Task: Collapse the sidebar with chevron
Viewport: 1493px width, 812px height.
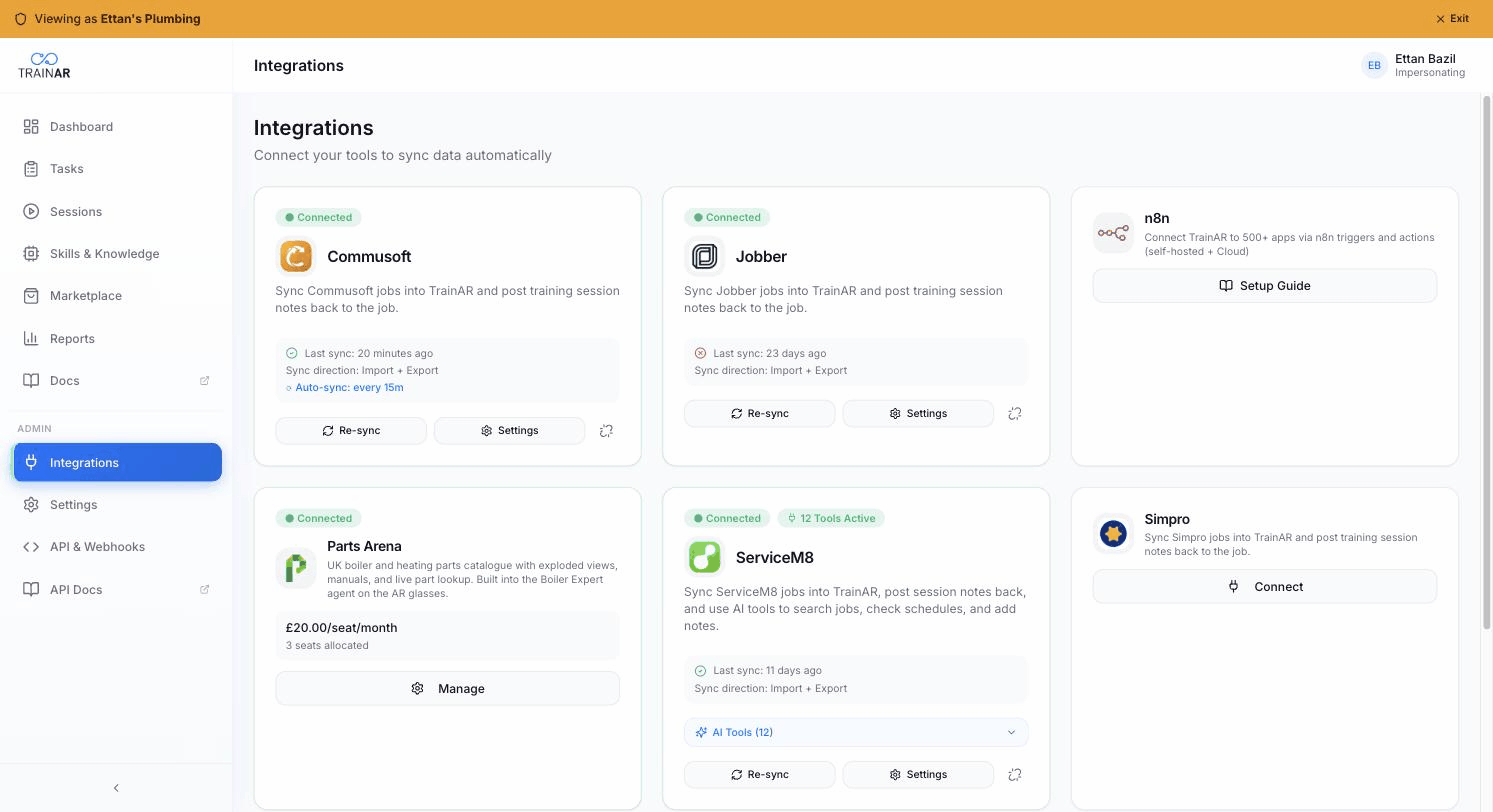Action: point(116,788)
